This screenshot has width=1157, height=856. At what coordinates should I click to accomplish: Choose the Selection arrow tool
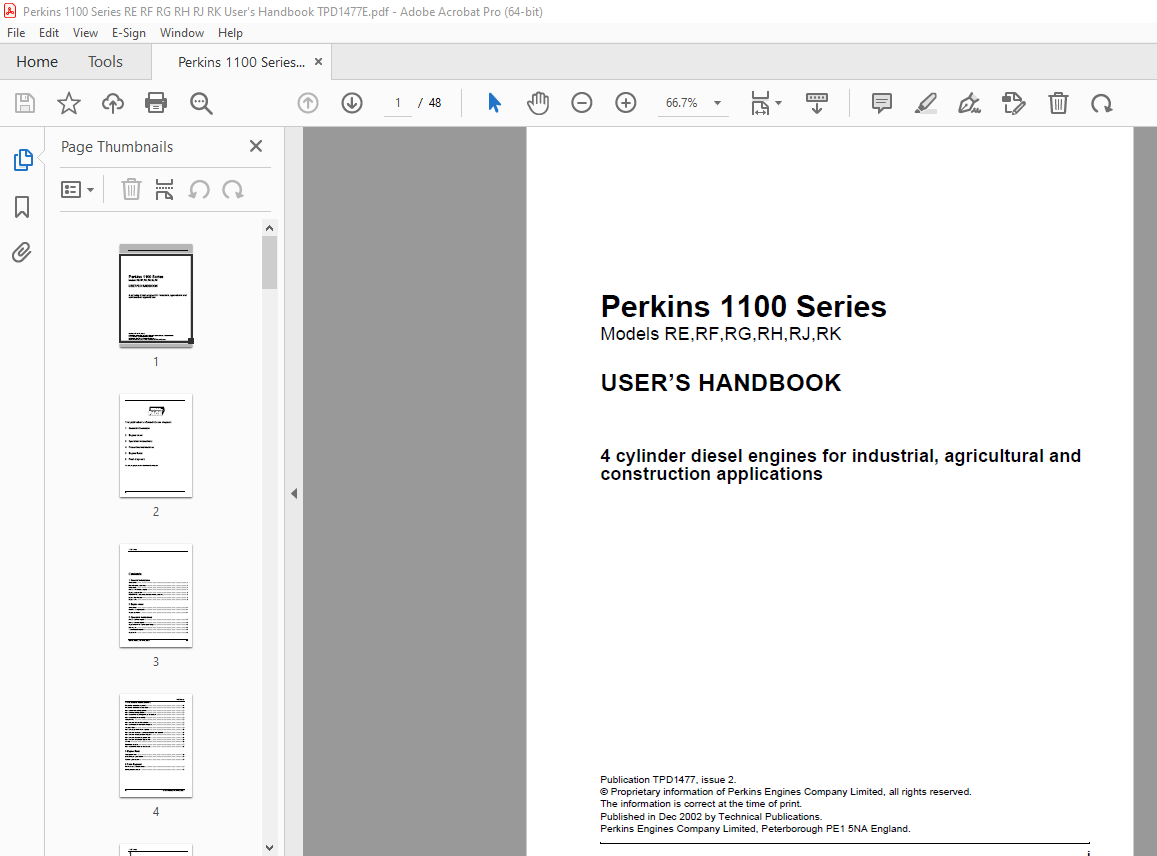click(494, 103)
